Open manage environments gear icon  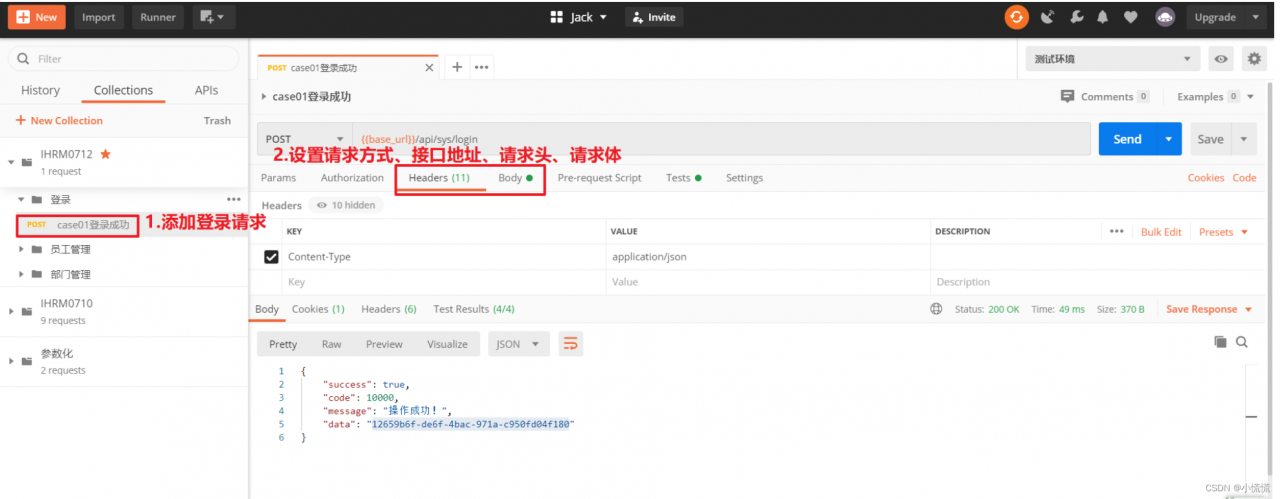coord(1254,59)
